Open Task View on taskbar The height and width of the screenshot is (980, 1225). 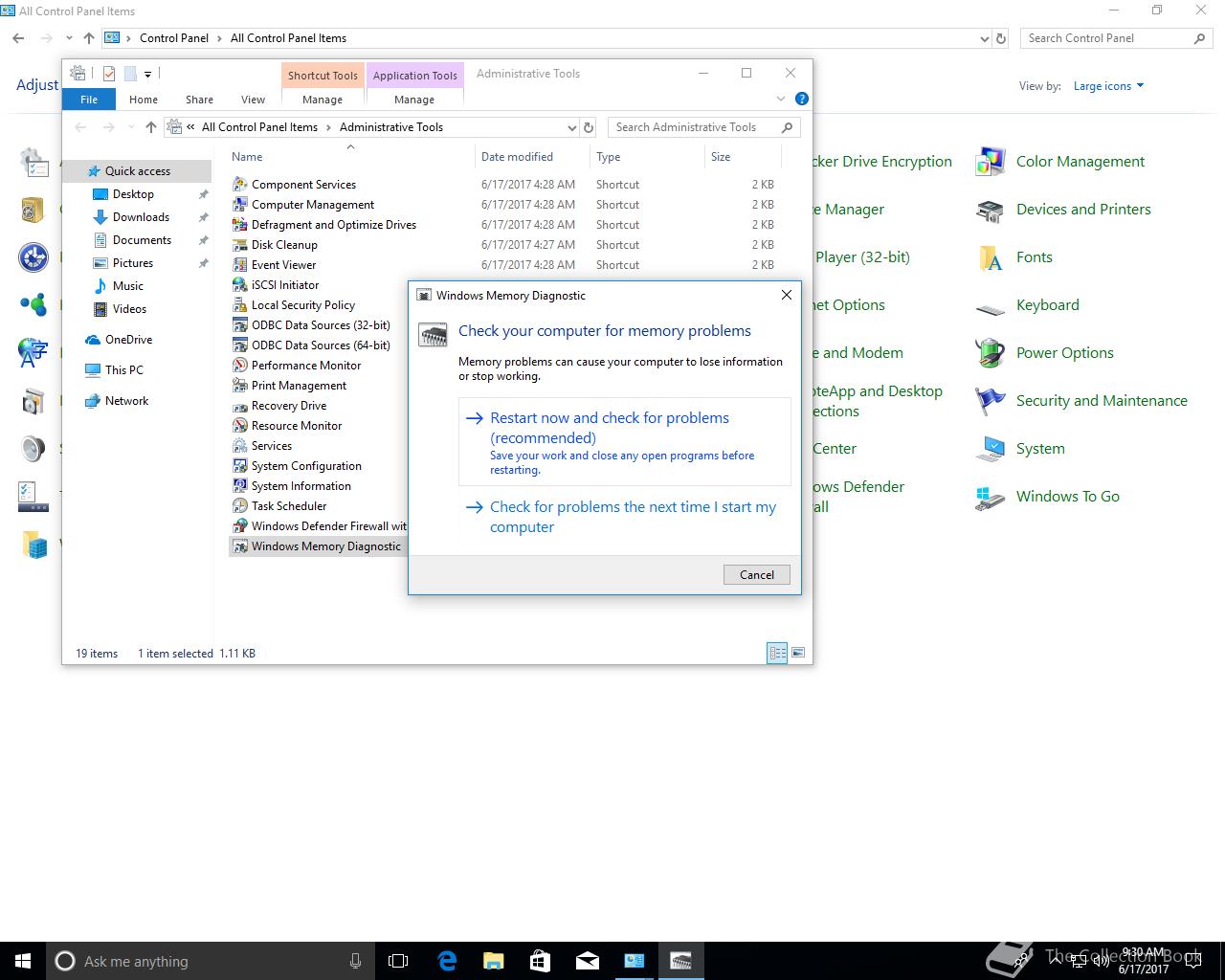pos(398,961)
